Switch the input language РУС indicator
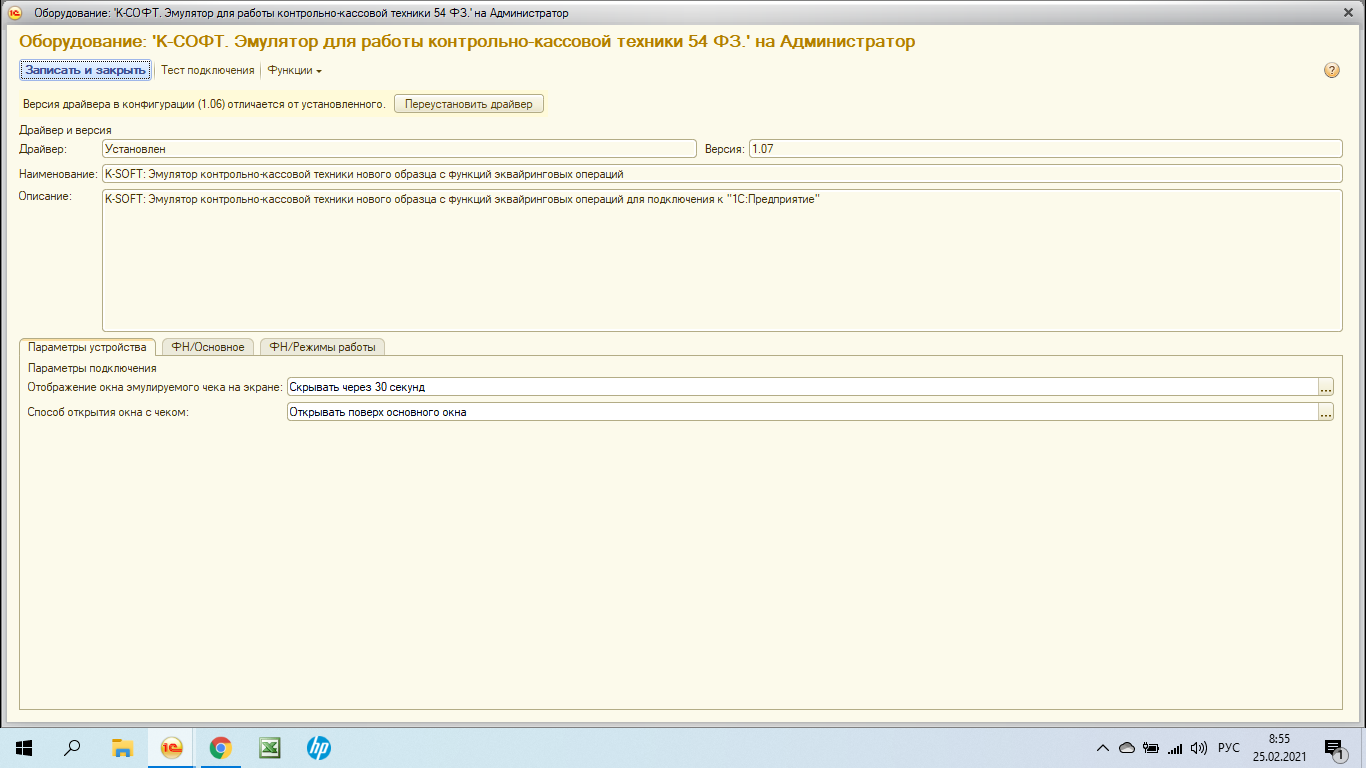The width and height of the screenshot is (1366, 768). click(1229, 748)
